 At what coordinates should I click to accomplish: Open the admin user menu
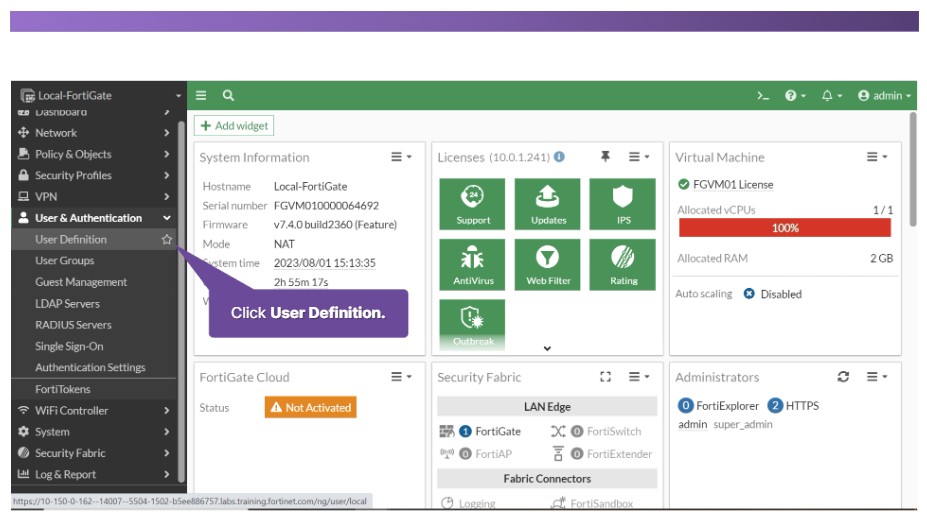pos(884,95)
